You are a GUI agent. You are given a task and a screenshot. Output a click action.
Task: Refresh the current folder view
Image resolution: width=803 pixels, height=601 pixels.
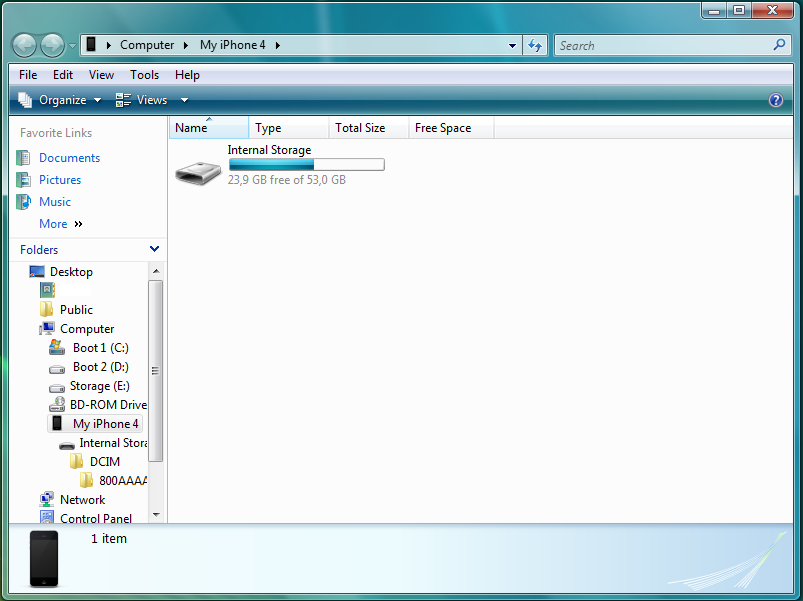click(535, 46)
